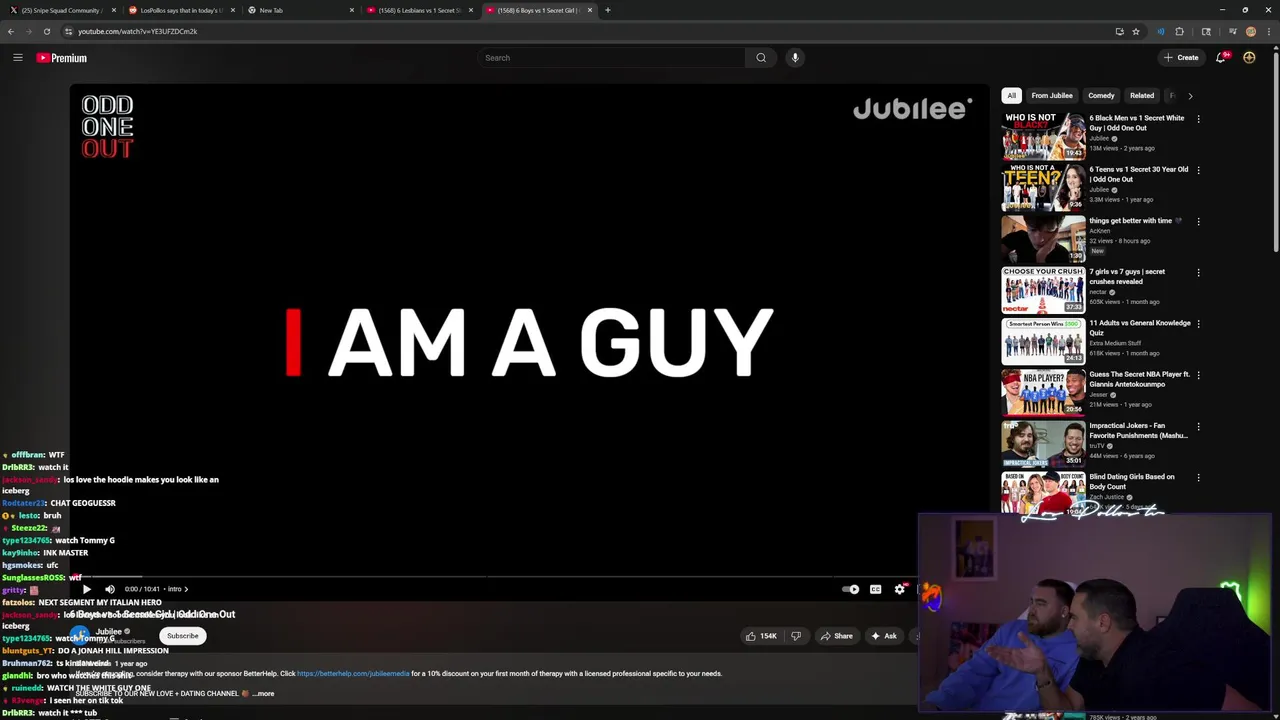The image size is (1280, 720).
Task: Share this video
Action: [x=836, y=636]
